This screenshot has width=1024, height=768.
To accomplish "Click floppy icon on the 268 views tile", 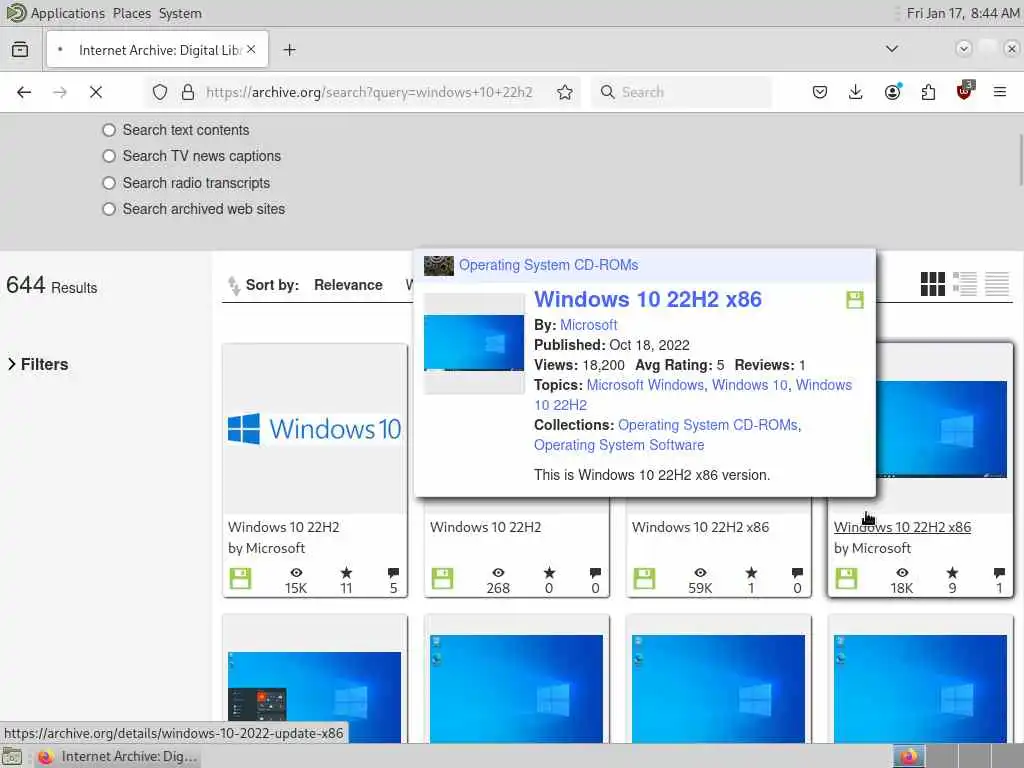I will point(442,579).
